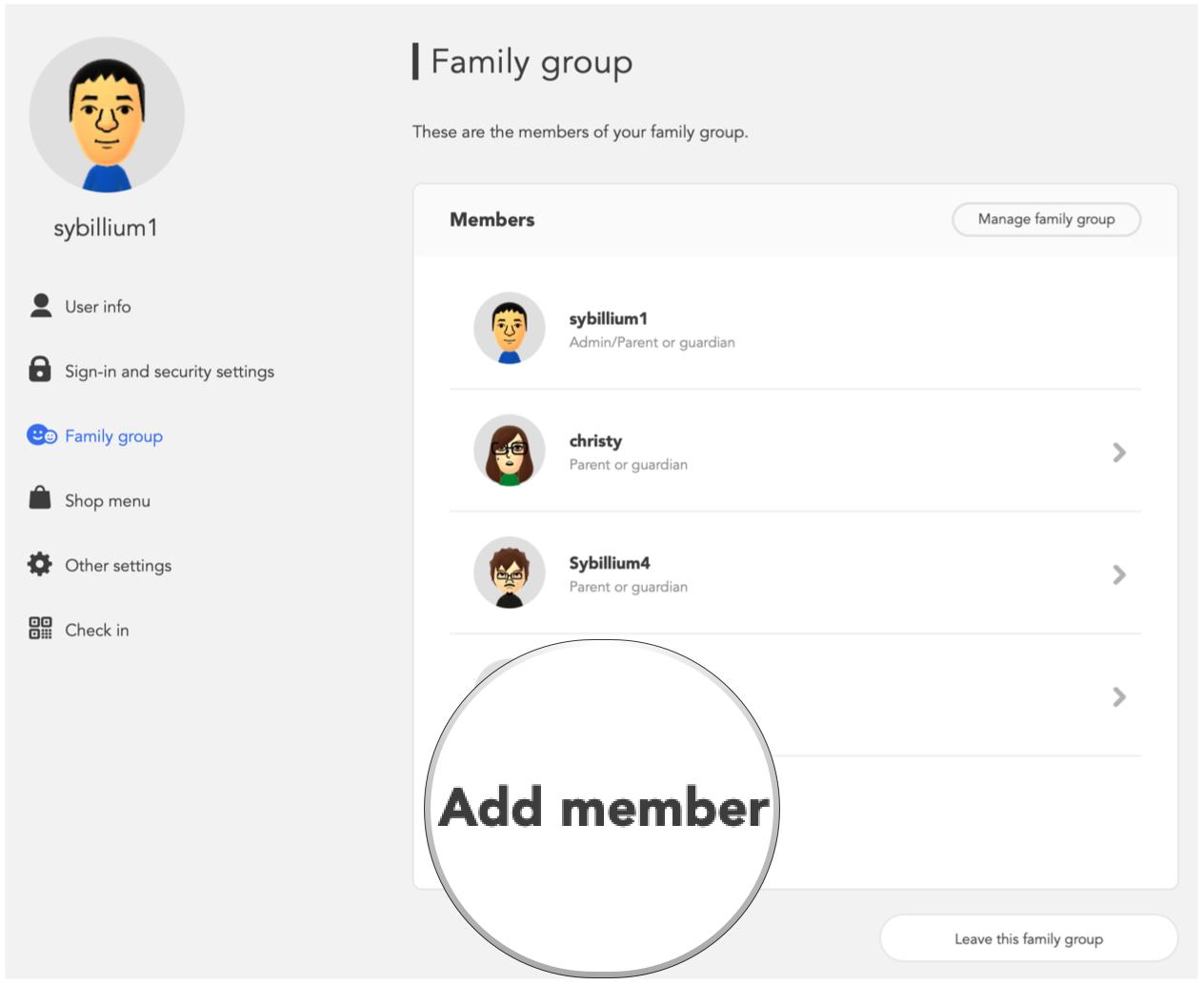Open the Shop menu sidebar item
The width and height of the screenshot is (1204, 985).
pos(106,500)
